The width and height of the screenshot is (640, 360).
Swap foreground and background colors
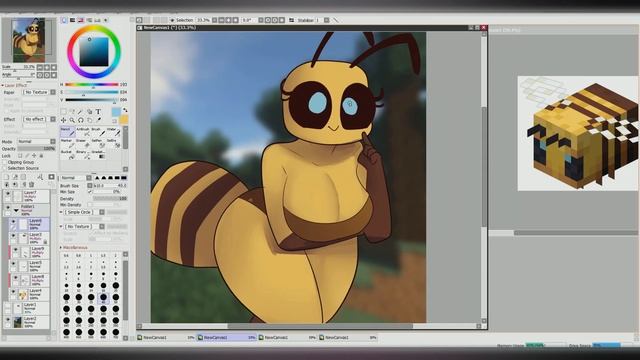(125, 111)
